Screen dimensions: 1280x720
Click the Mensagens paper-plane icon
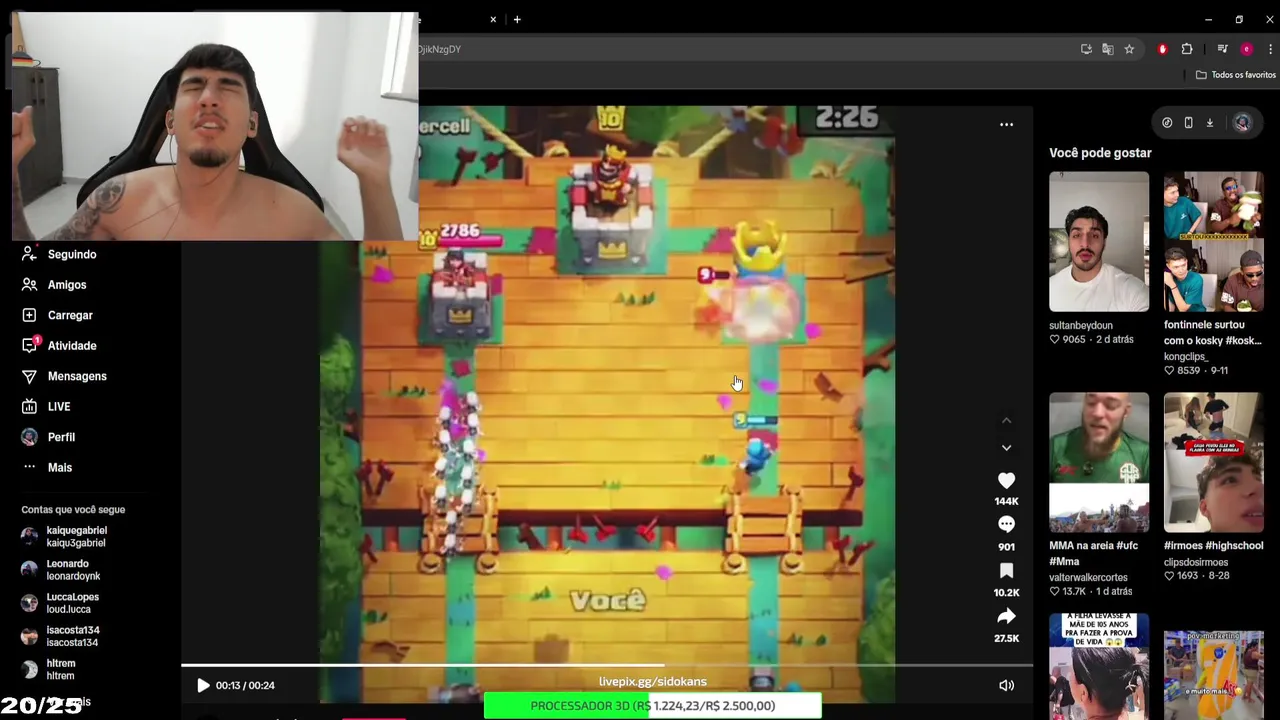[x=29, y=376]
